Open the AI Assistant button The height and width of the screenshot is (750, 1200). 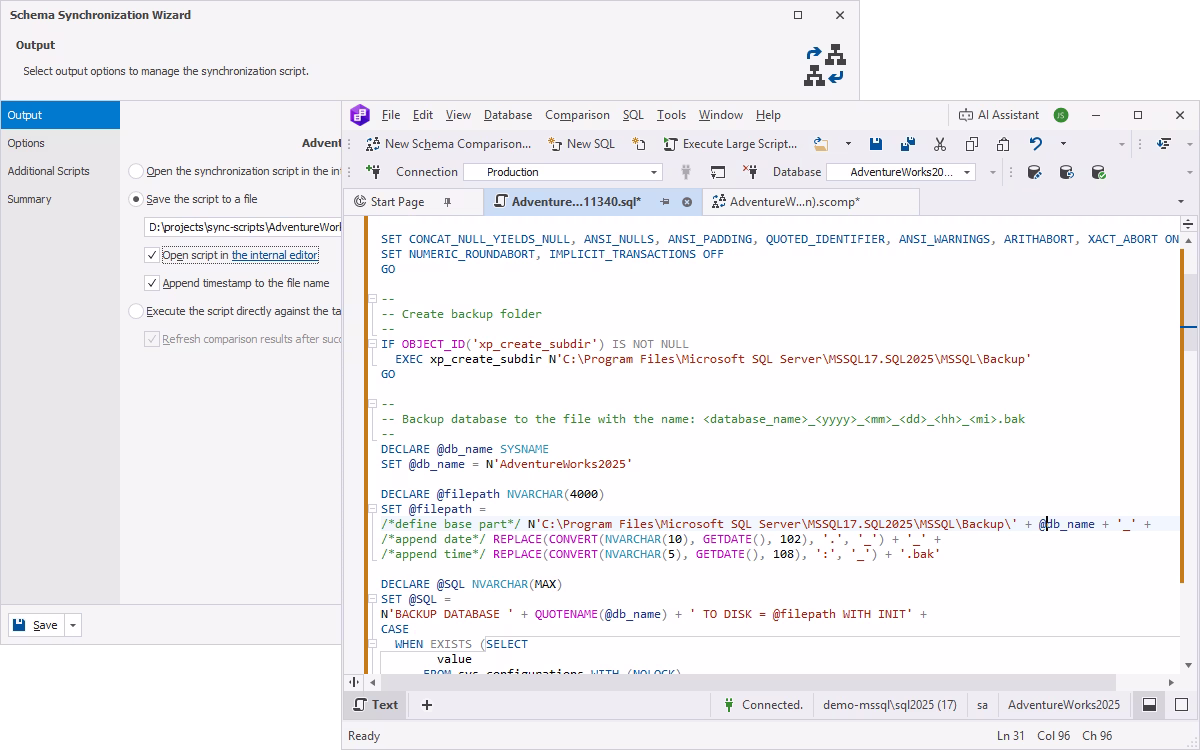tap(999, 115)
